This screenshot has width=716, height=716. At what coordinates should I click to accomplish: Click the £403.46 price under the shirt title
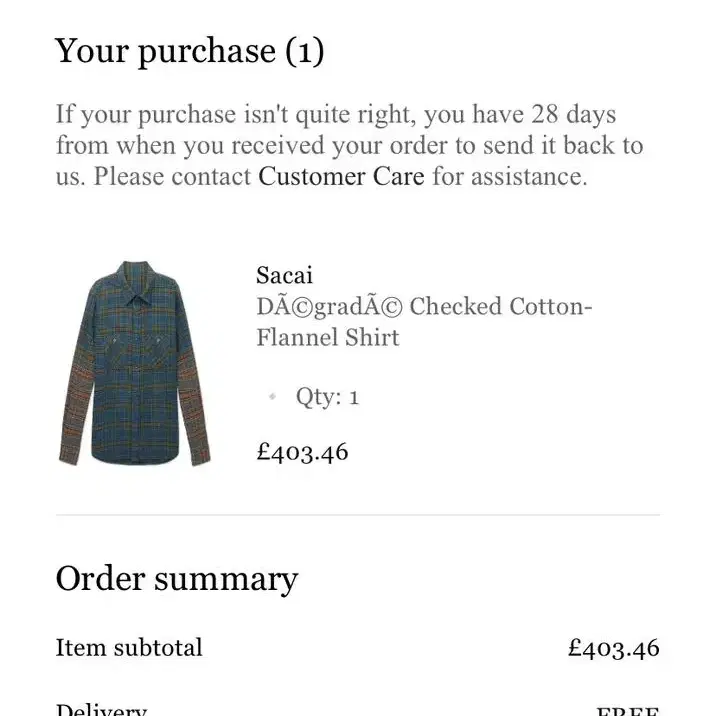pyautogui.click(x=302, y=452)
